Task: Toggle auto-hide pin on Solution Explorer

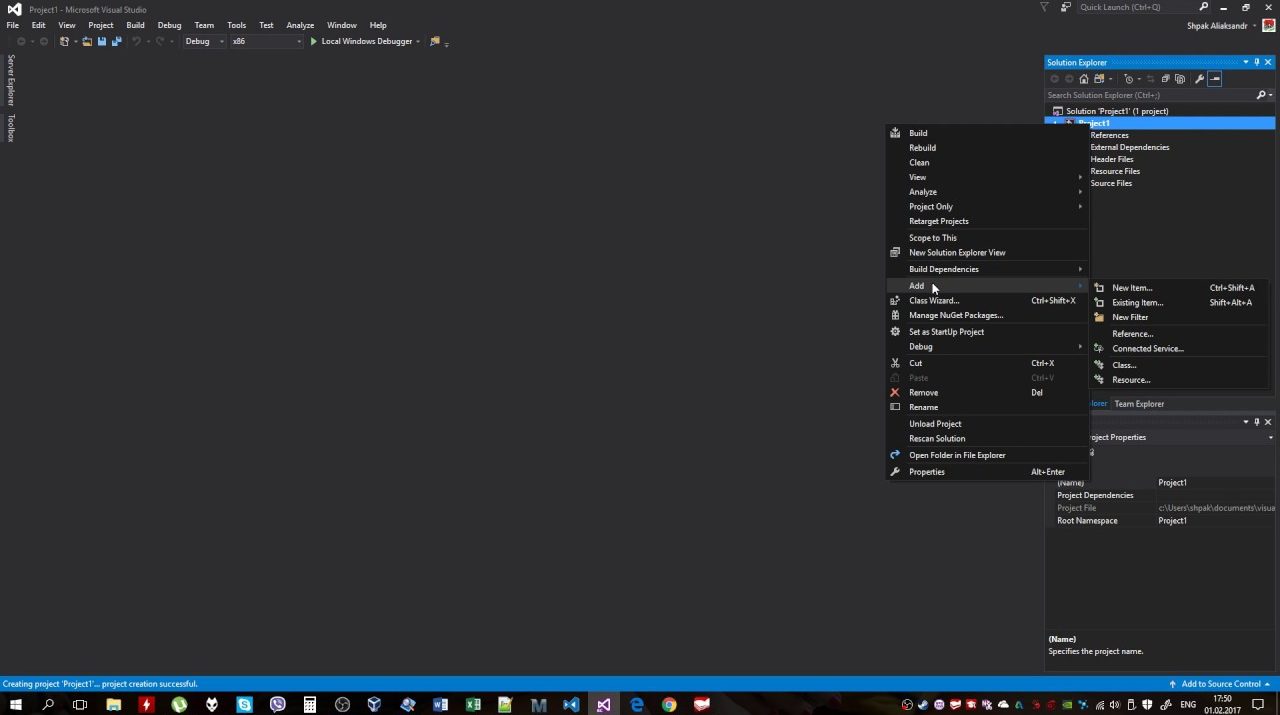Action: pos(1257,62)
